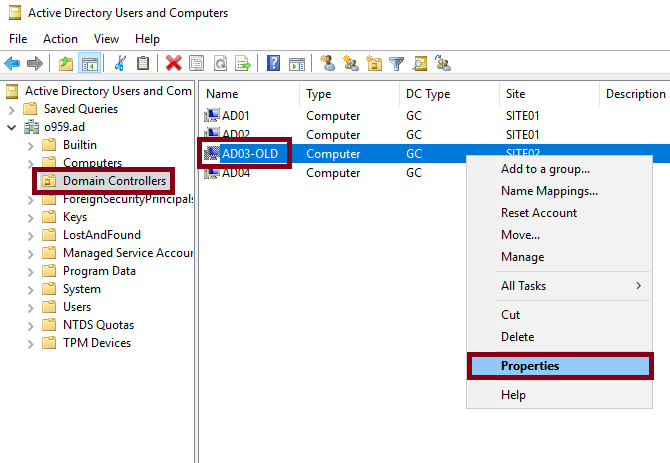This screenshot has height=463, width=670.
Task: Expand the Managed Service Accounts container
Action: pos(30,254)
